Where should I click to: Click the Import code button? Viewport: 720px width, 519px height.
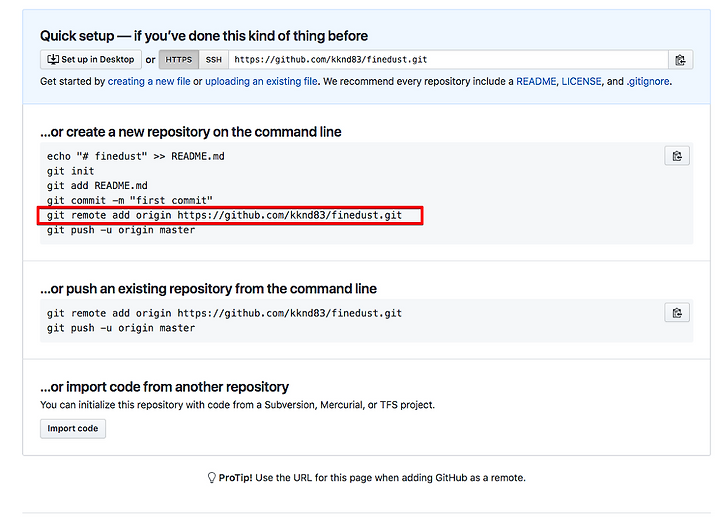(73, 429)
